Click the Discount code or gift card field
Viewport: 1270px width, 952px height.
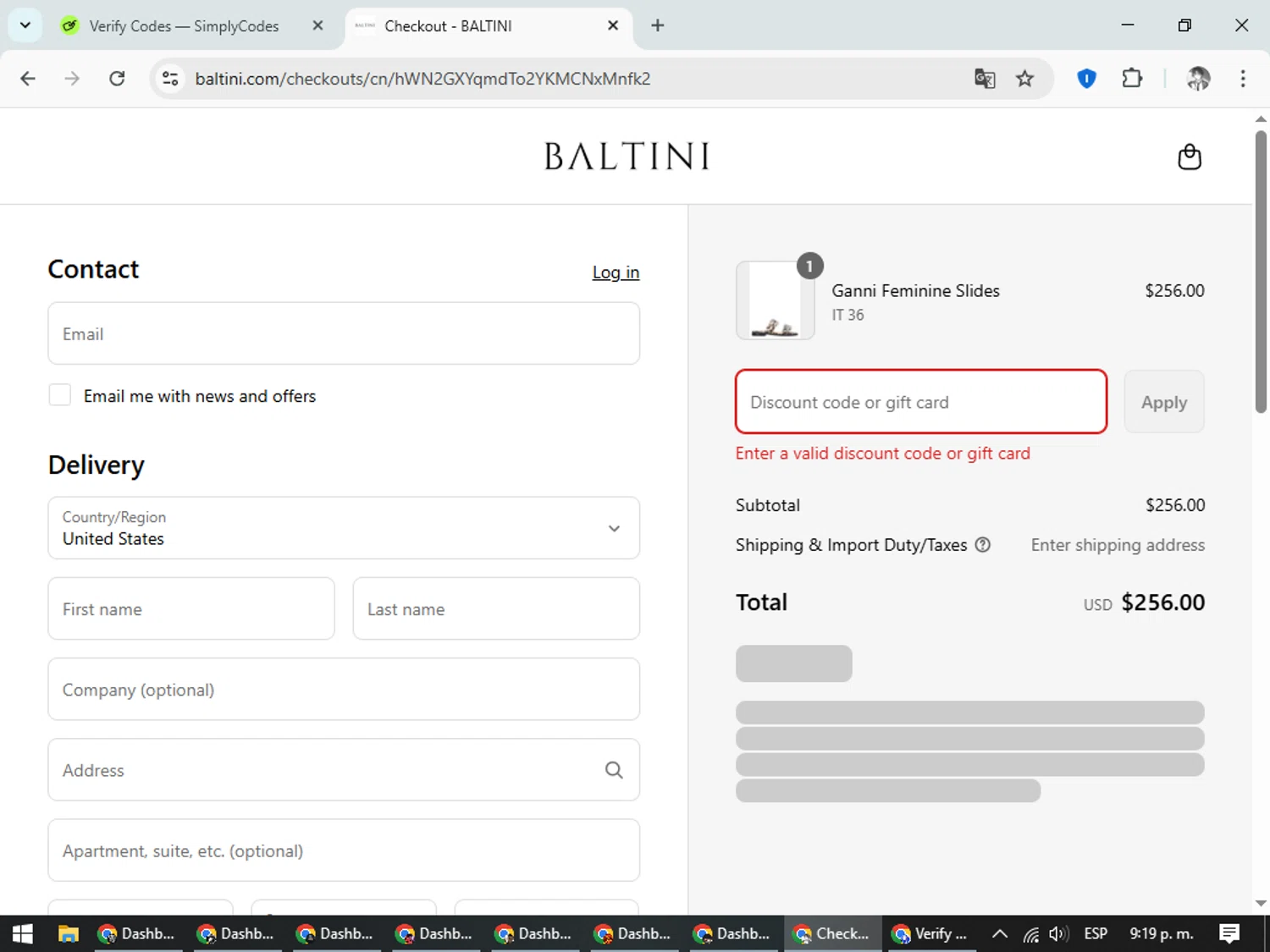[x=921, y=402]
